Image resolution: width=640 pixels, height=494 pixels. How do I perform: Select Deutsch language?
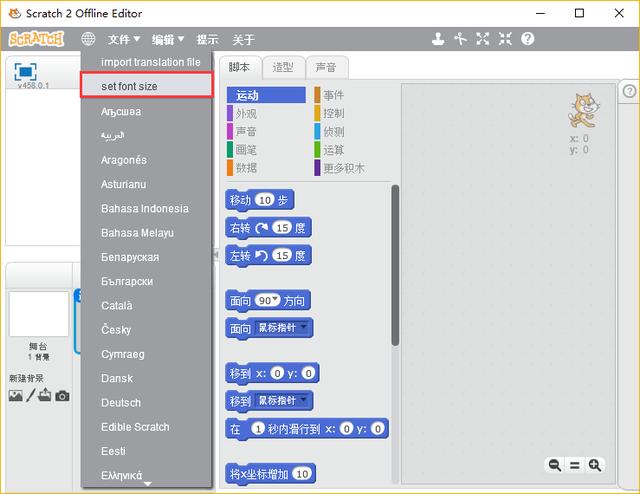point(147,403)
